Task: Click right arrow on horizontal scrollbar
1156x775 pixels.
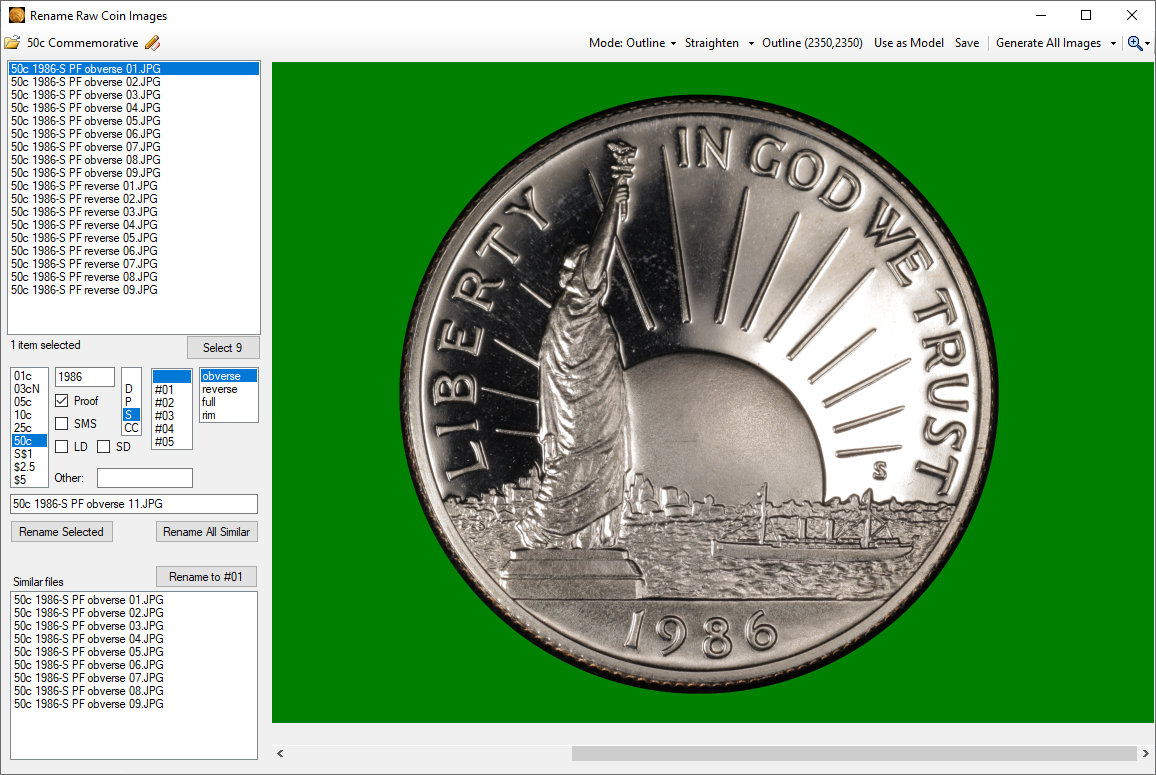Action: click(1145, 753)
